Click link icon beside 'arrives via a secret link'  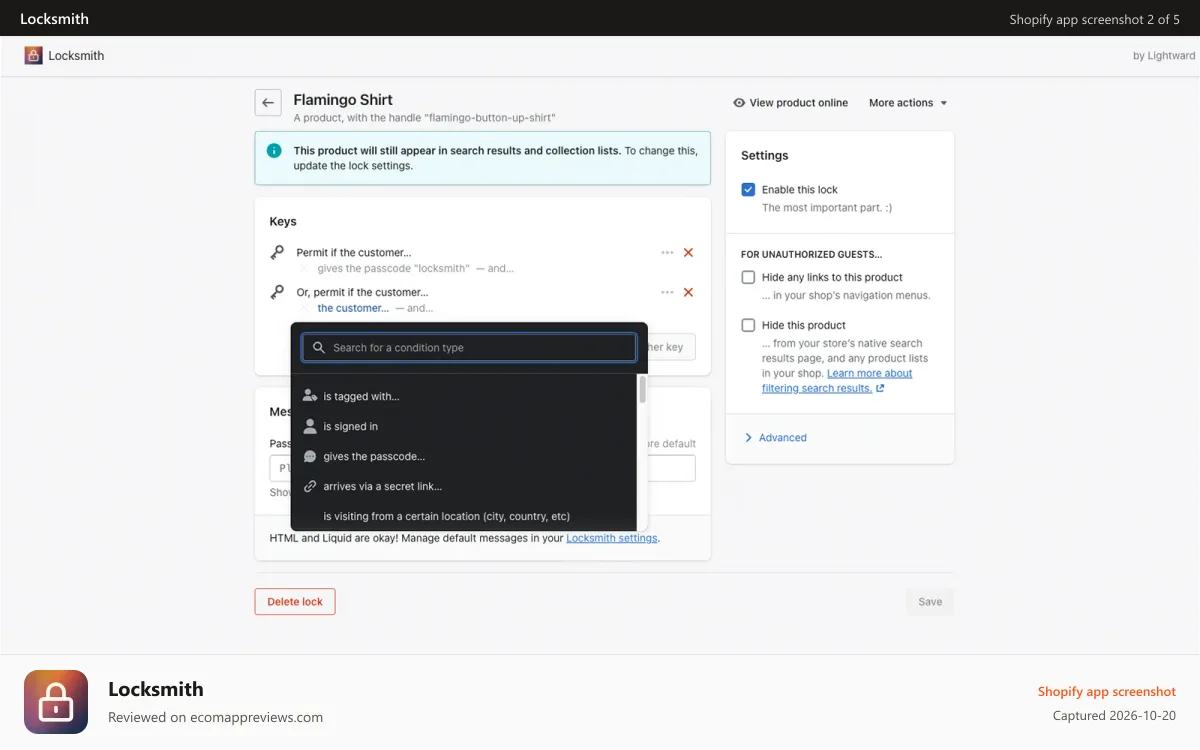point(310,486)
